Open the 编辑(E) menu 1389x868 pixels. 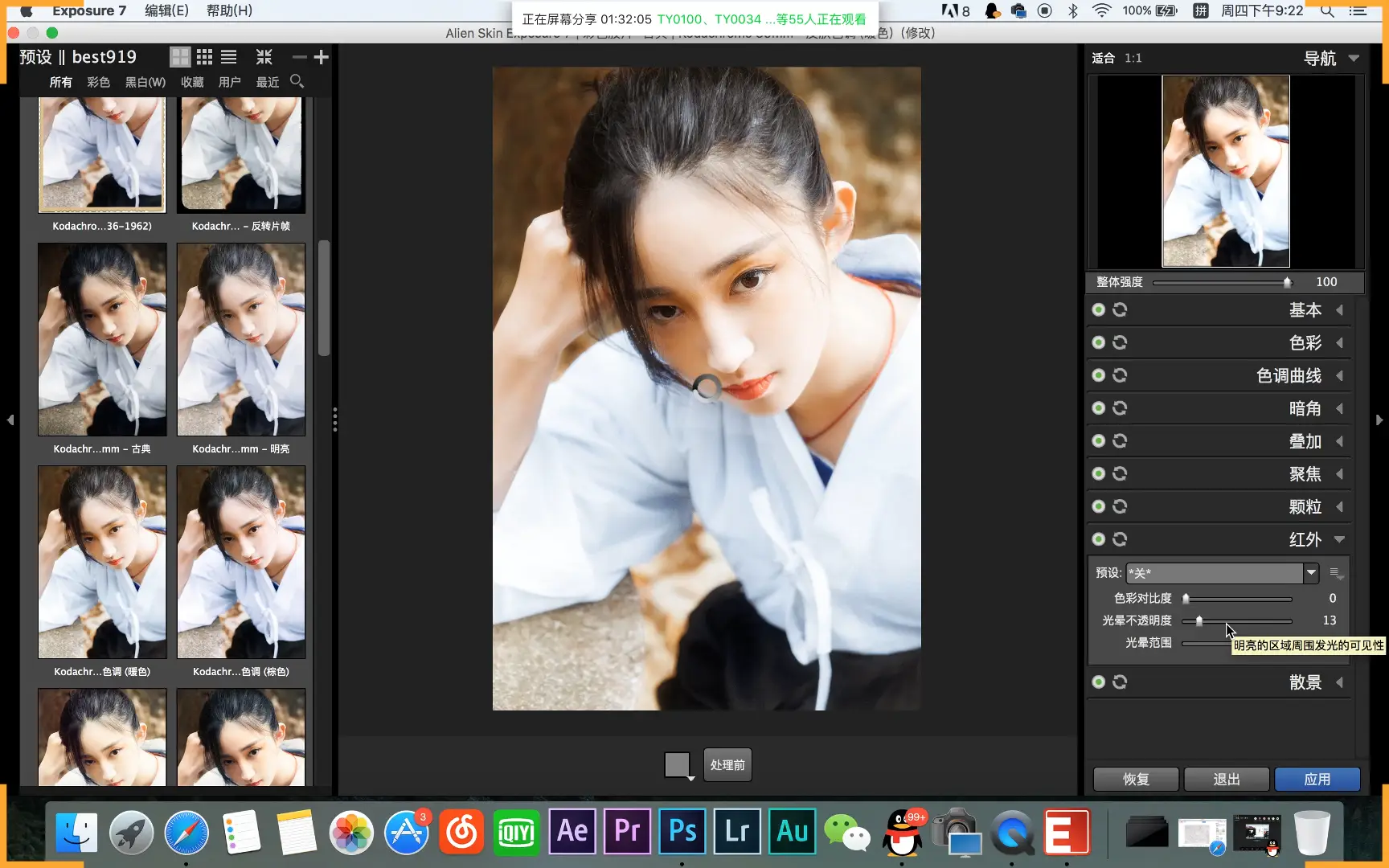click(x=166, y=10)
